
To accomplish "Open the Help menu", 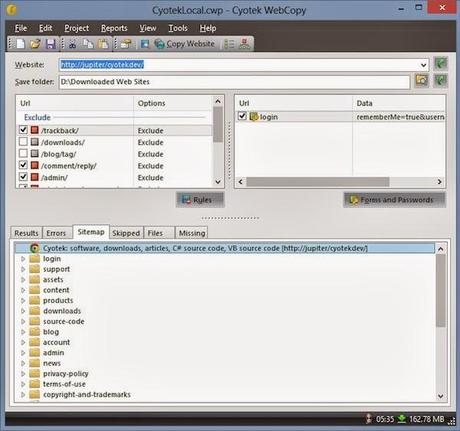I will [208, 28].
